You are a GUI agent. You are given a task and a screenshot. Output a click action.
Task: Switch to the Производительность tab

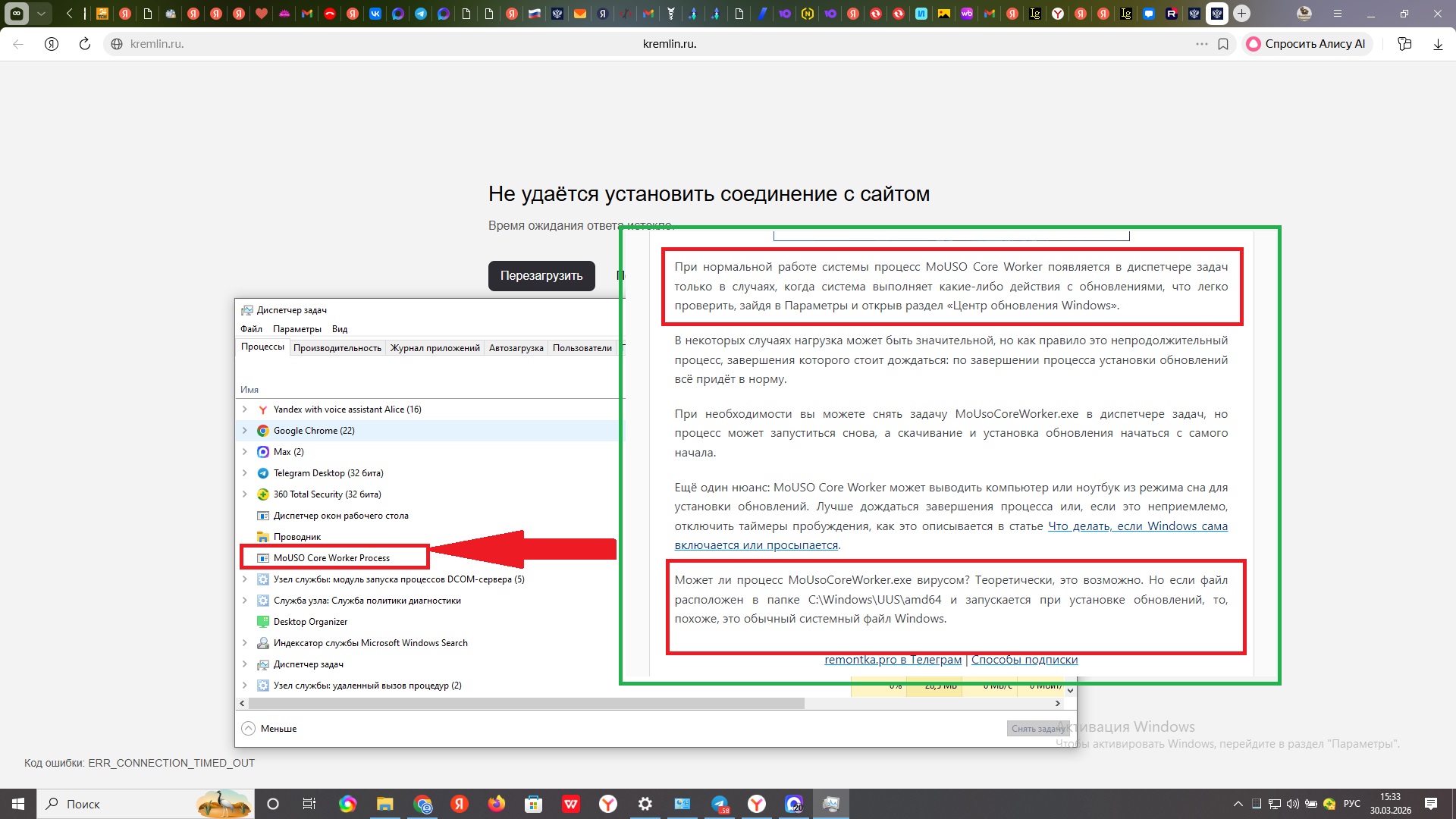pyautogui.click(x=337, y=348)
